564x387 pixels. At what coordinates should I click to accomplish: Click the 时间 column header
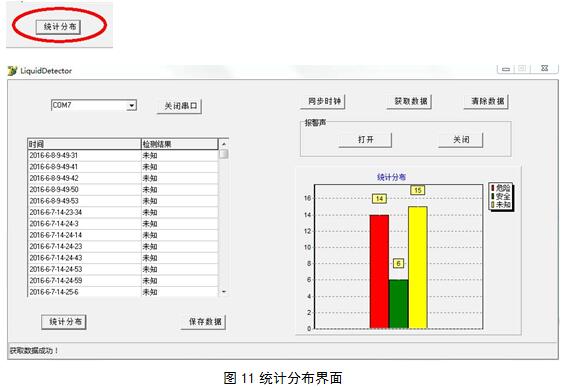tap(84, 144)
